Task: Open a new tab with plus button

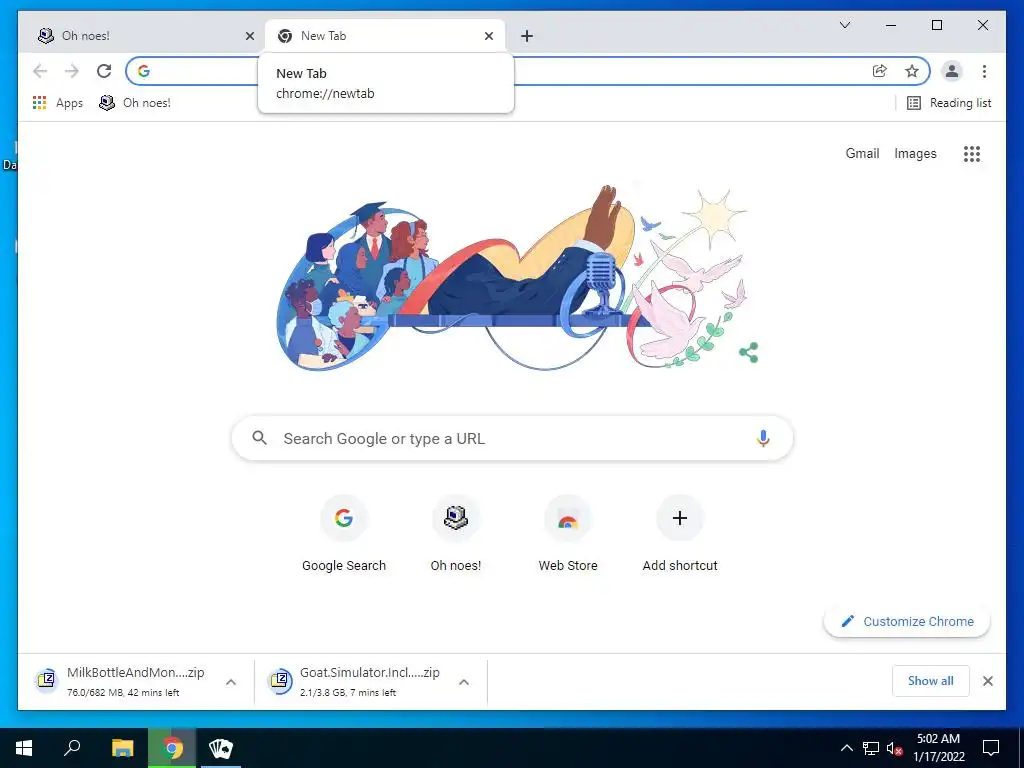Action: [527, 36]
